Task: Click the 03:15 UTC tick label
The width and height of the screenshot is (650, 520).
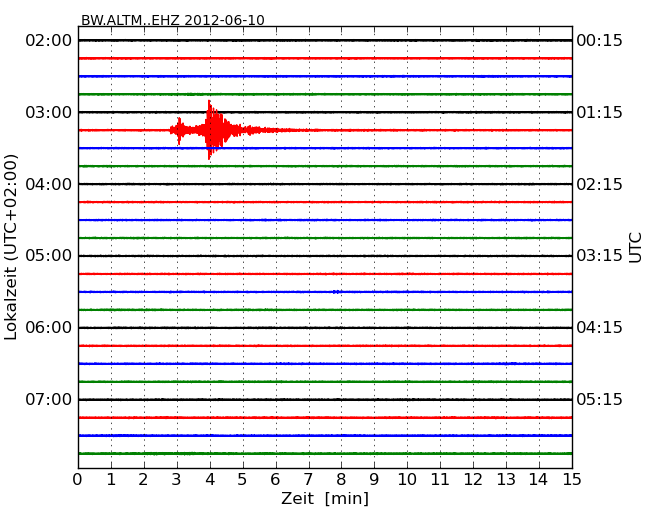Action: [599, 255]
